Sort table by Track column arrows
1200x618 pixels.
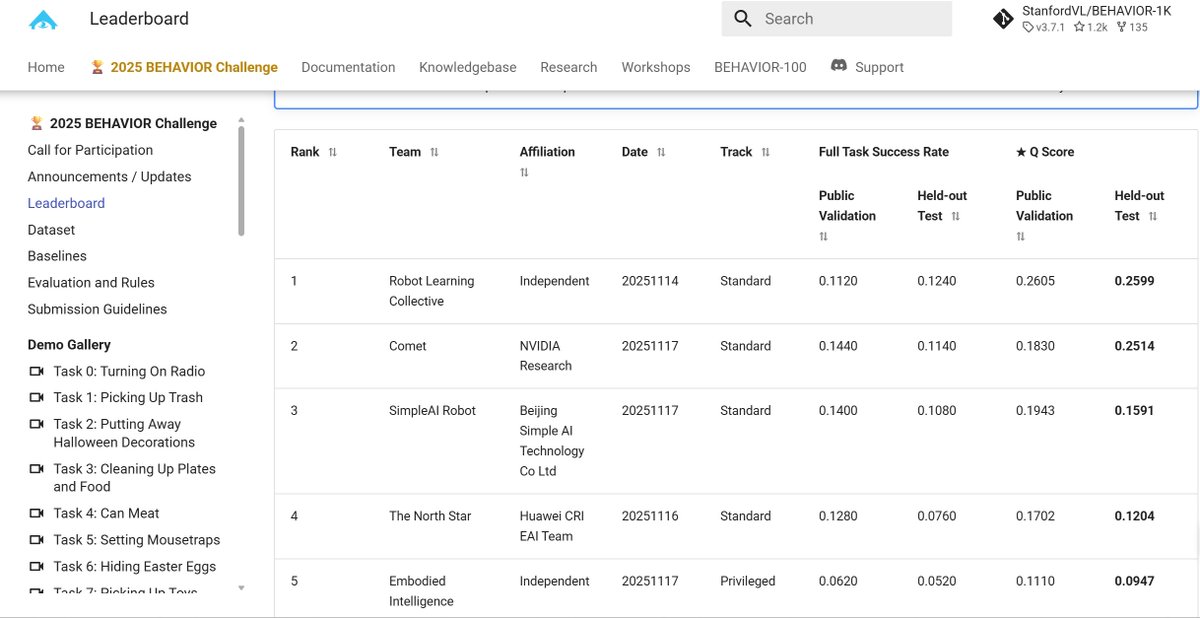(x=765, y=152)
